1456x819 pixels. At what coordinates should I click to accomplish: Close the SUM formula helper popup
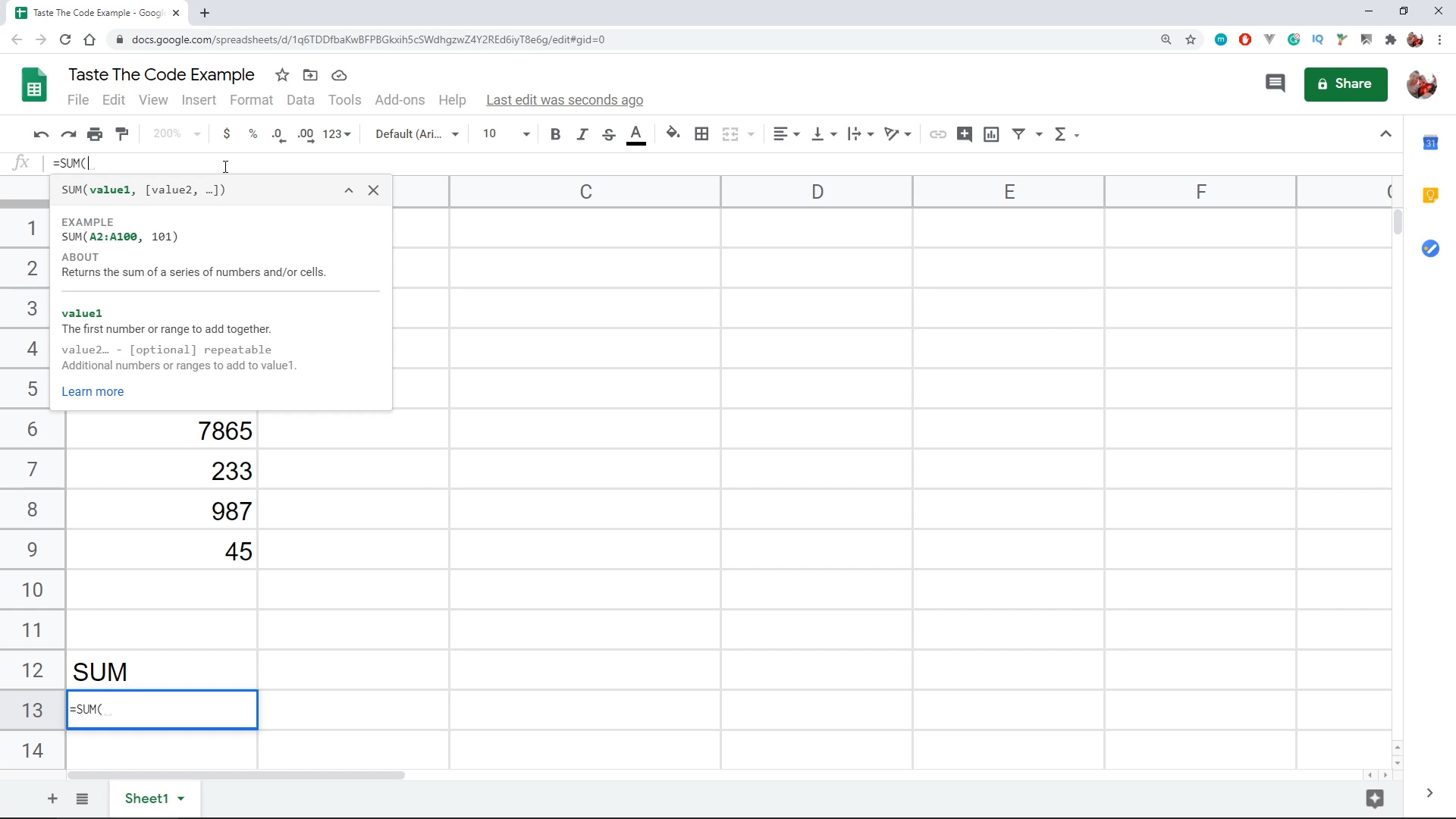(x=374, y=190)
